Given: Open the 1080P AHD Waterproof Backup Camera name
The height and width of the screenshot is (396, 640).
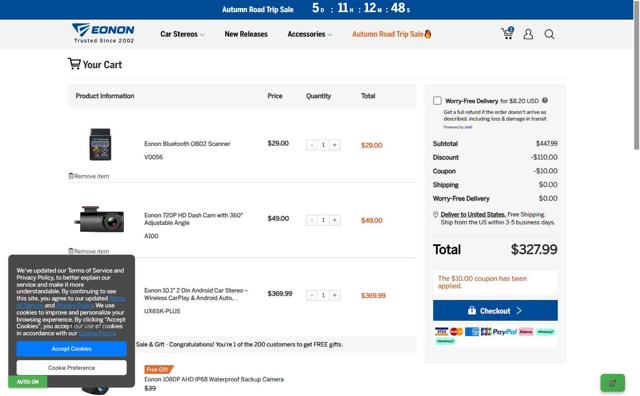Looking at the screenshot, I should [x=214, y=379].
